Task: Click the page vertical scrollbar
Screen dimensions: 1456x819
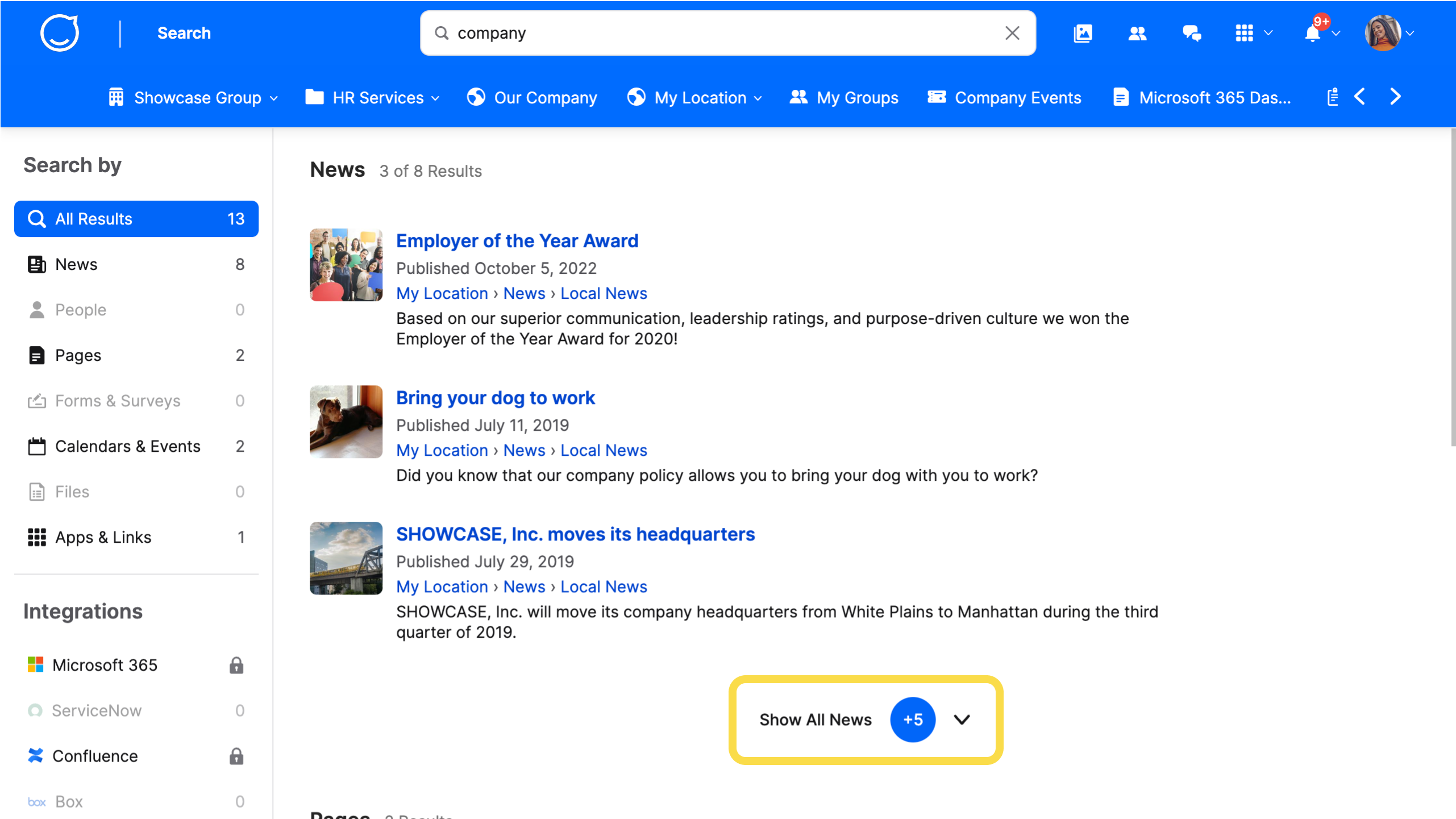Action: point(1453,287)
